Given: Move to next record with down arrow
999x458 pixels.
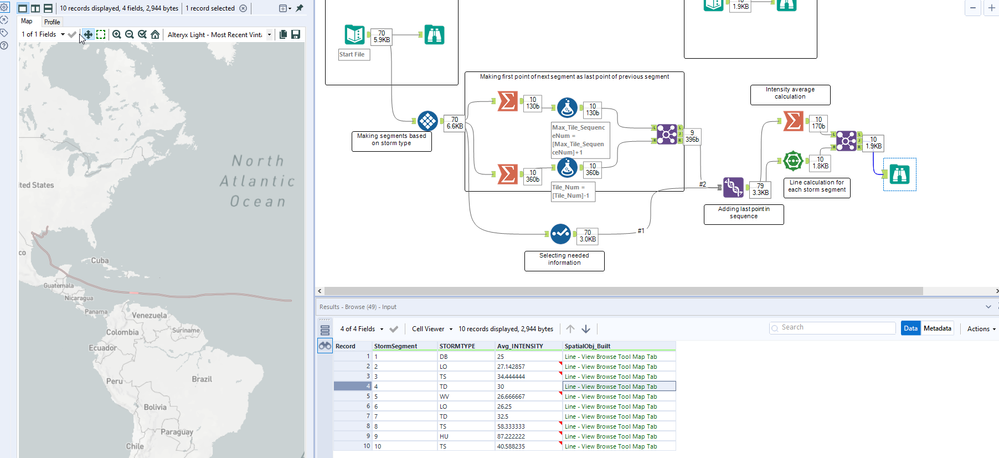Looking at the screenshot, I should pyautogui.click(x=586, y=329).
